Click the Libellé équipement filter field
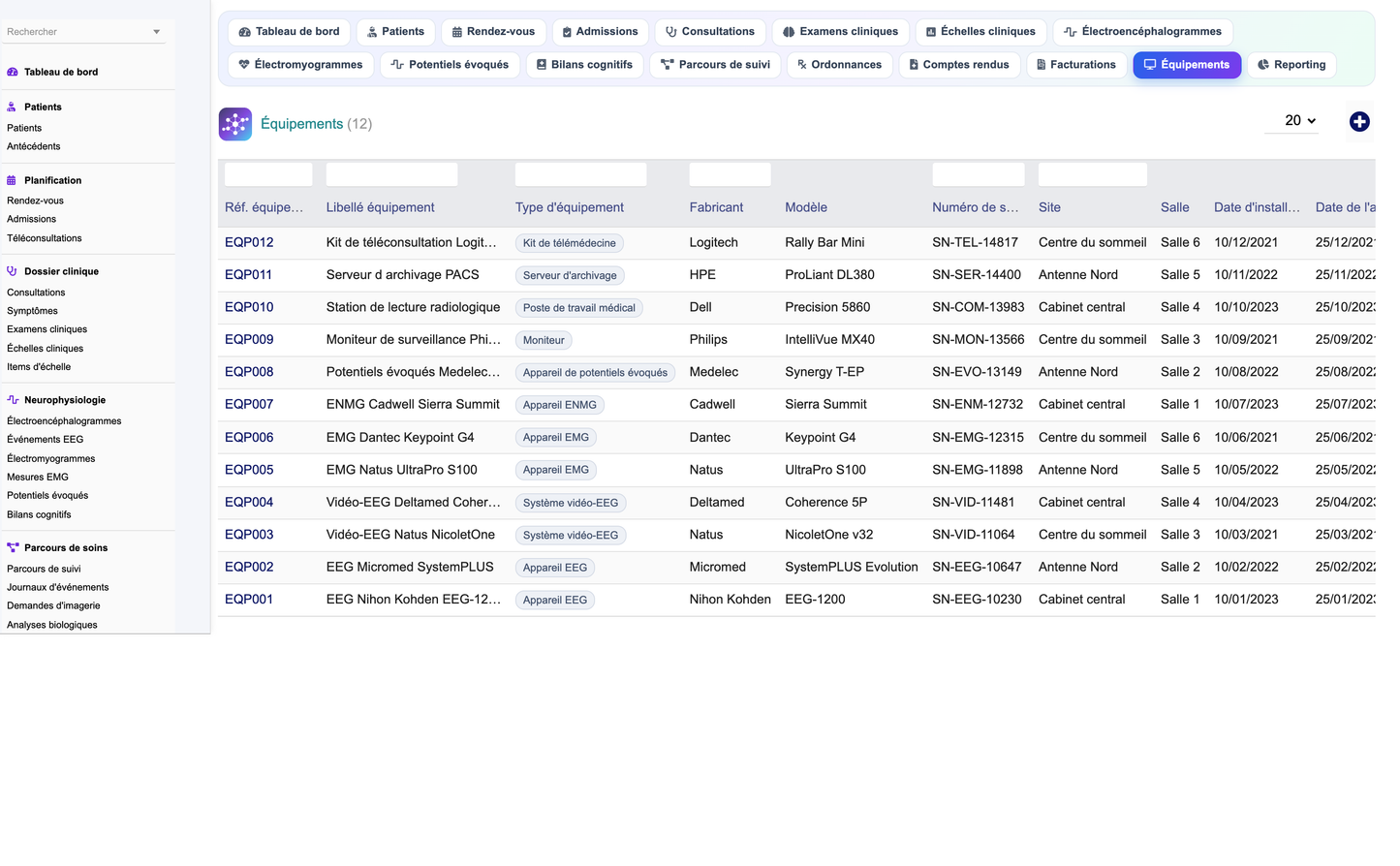Image resolution: width=1400 pixels, height=866 pixels. [391, 174]
